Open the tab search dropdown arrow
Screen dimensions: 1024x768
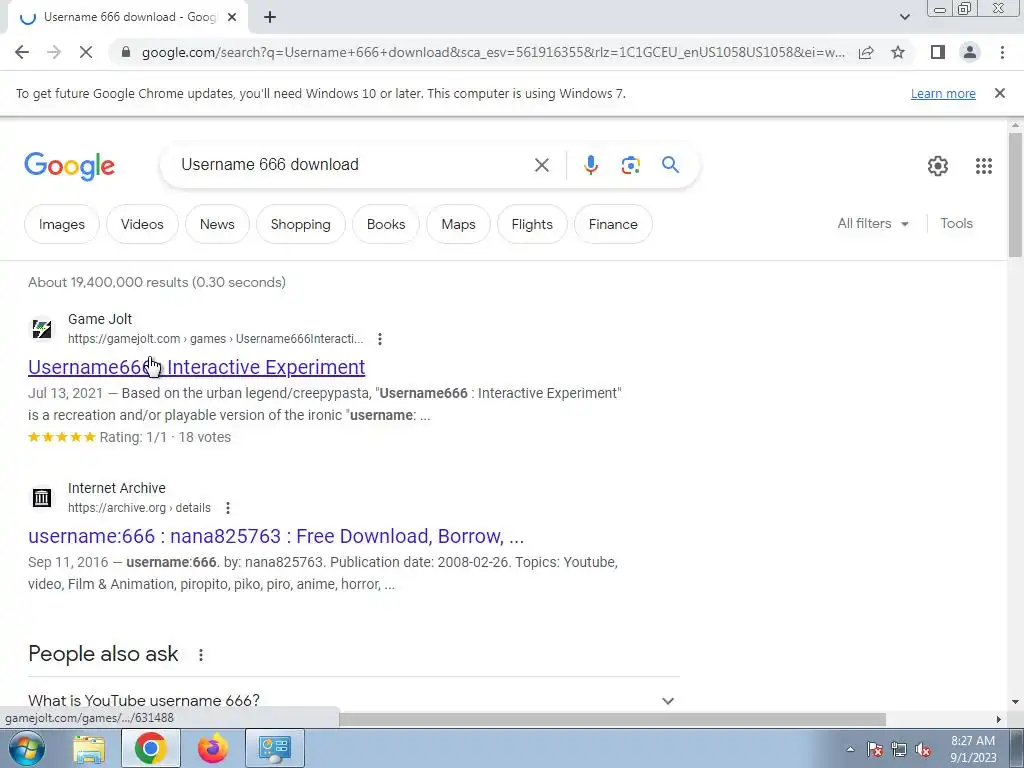(904, 17)
